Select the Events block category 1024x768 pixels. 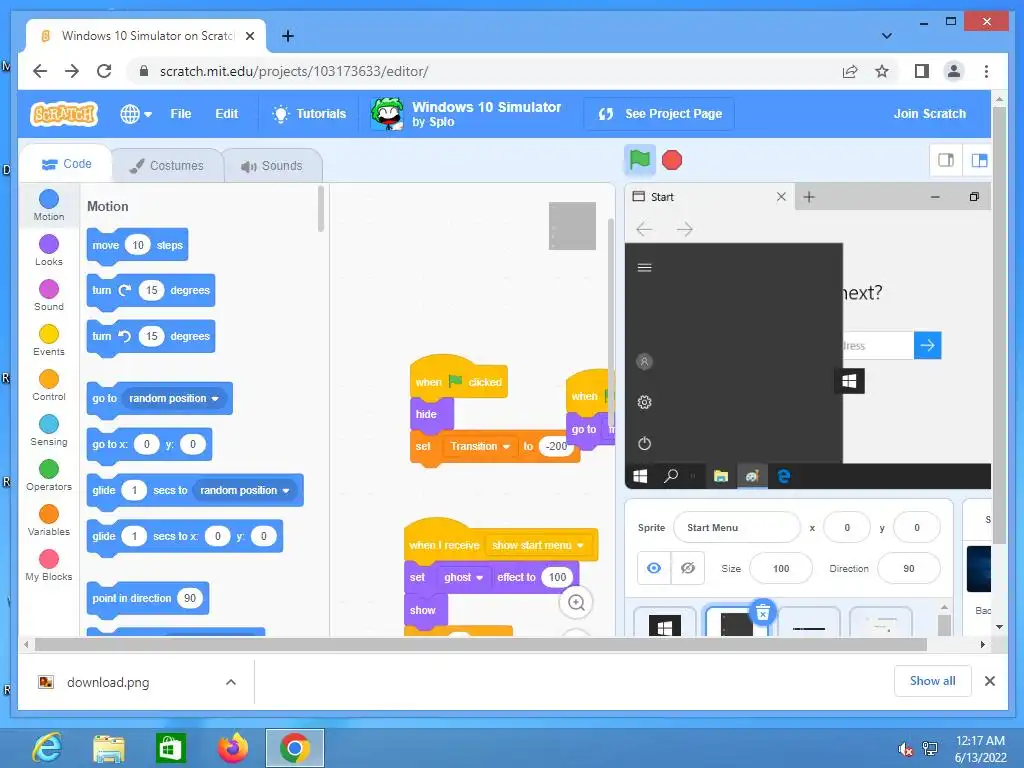point(49,340)
